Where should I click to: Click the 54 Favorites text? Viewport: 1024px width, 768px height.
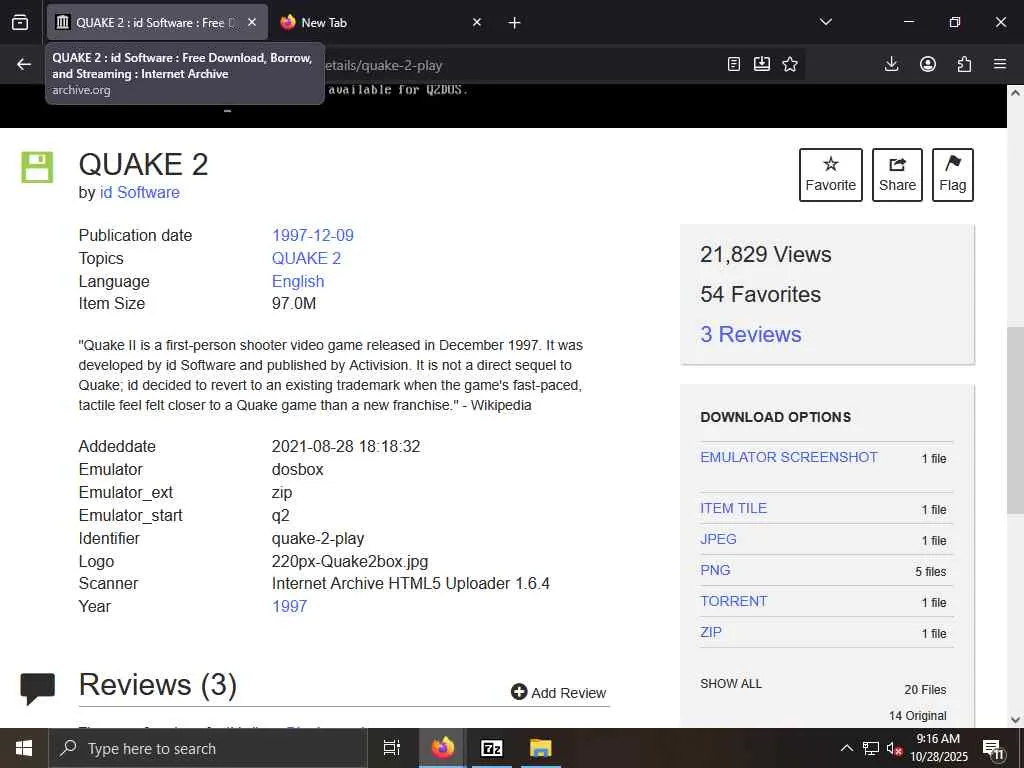point(760,294)
